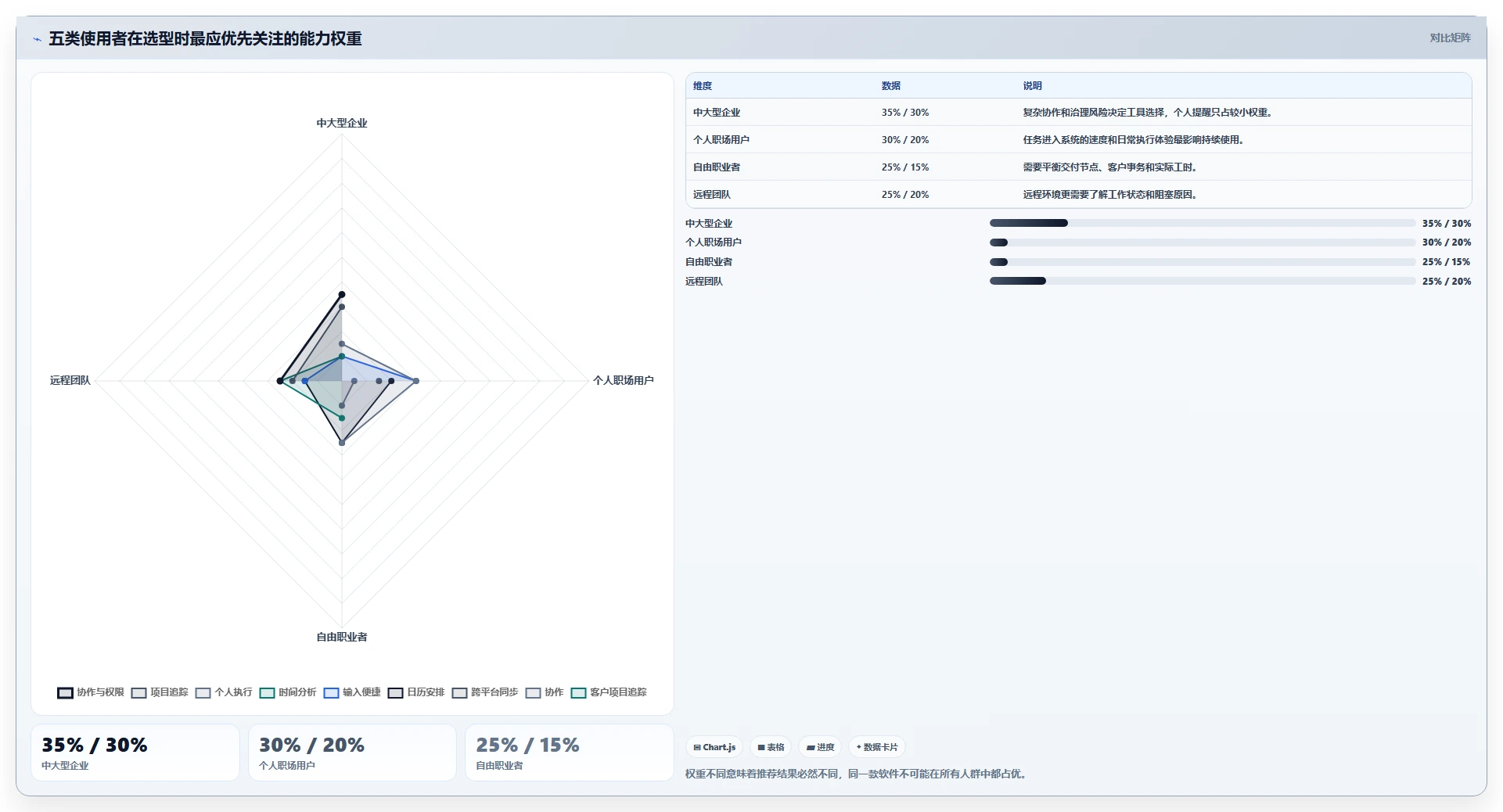Click the 中大型企业 progress bar
The height and width of the screenshot is (812, 1503).
pyautogui.click(x=1203, y=224)
